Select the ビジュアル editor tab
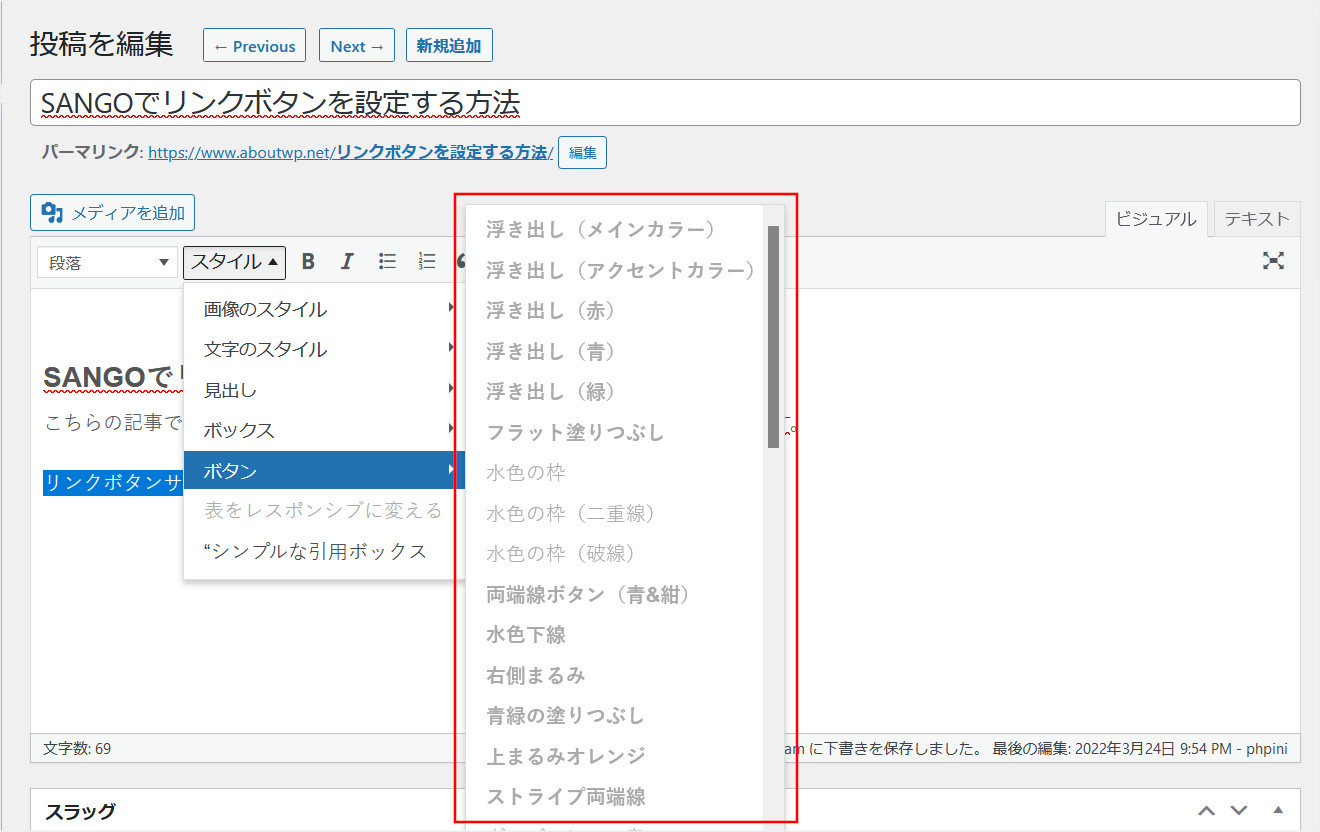Screen dimensions: 1320x832 coord(1155,219)
